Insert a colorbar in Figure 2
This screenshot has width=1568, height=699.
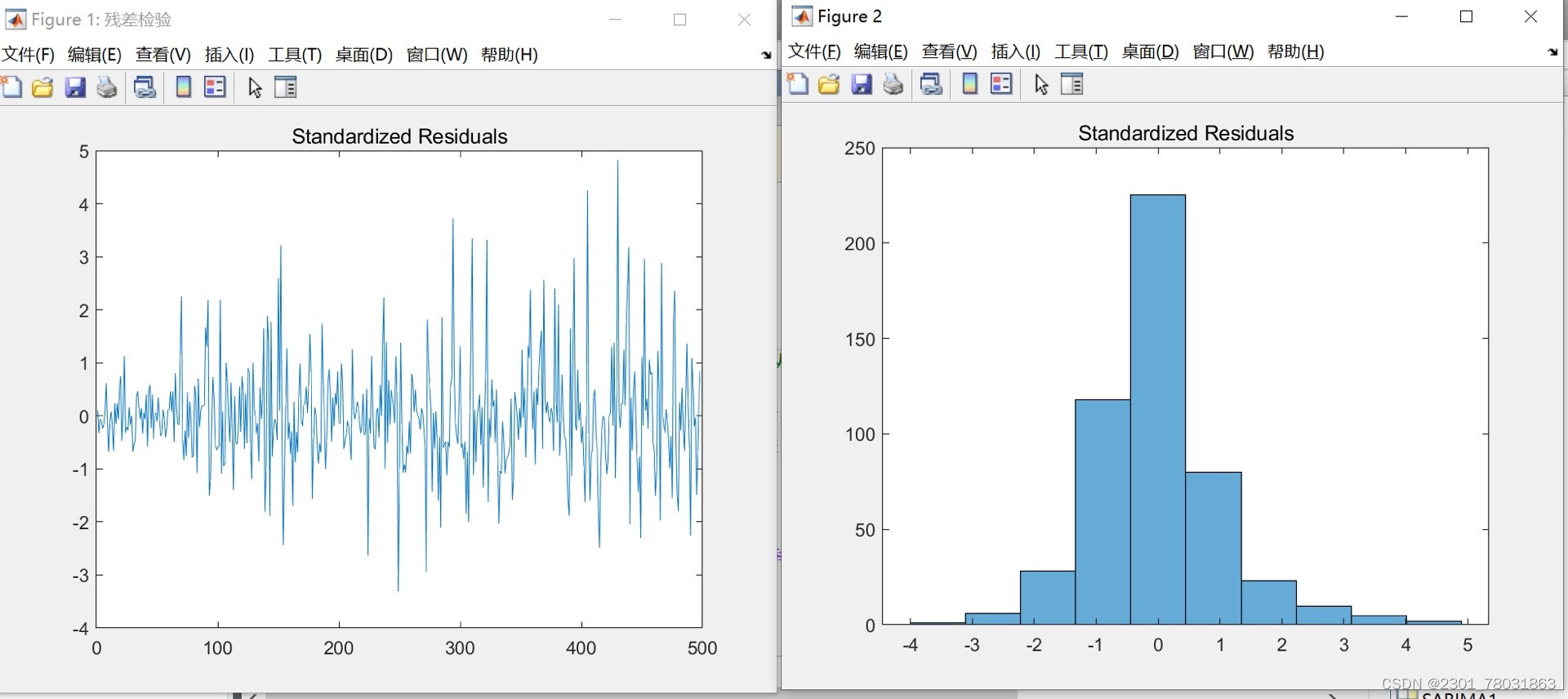[970, 84]
